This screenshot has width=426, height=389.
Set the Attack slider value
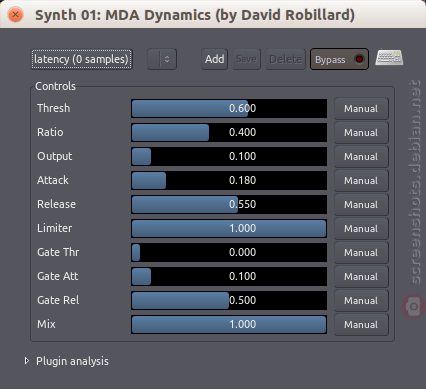pos(229,180)
